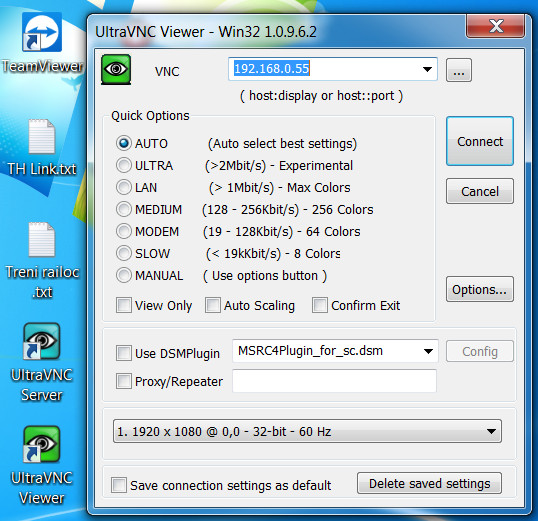Select the AUTO quick option
Image resolution: width=538 pixels, height=521 pixels.
pyautogui.click(x=124, y=143)
